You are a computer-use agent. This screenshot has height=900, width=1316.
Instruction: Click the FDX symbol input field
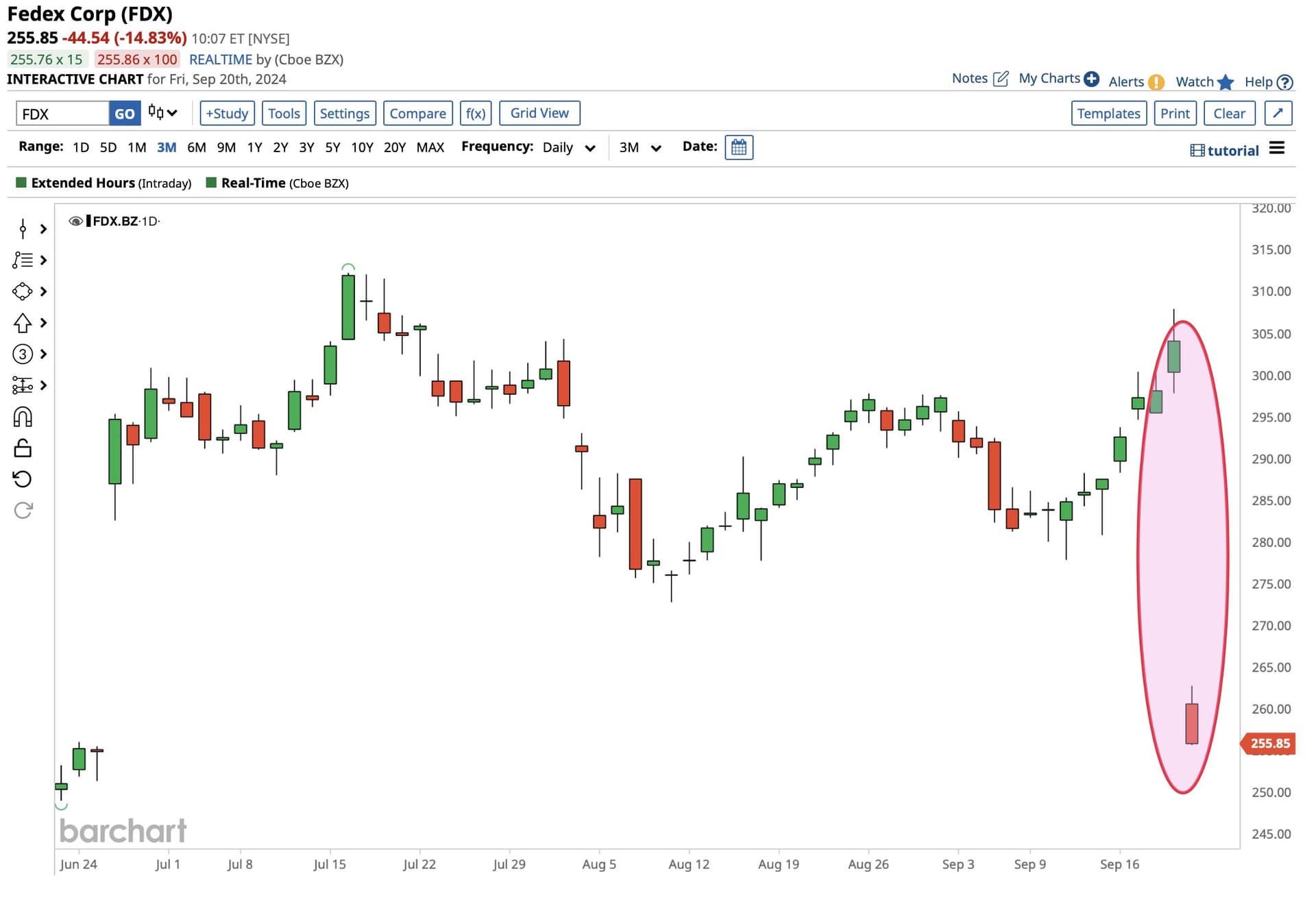click(x=62, y=113)
